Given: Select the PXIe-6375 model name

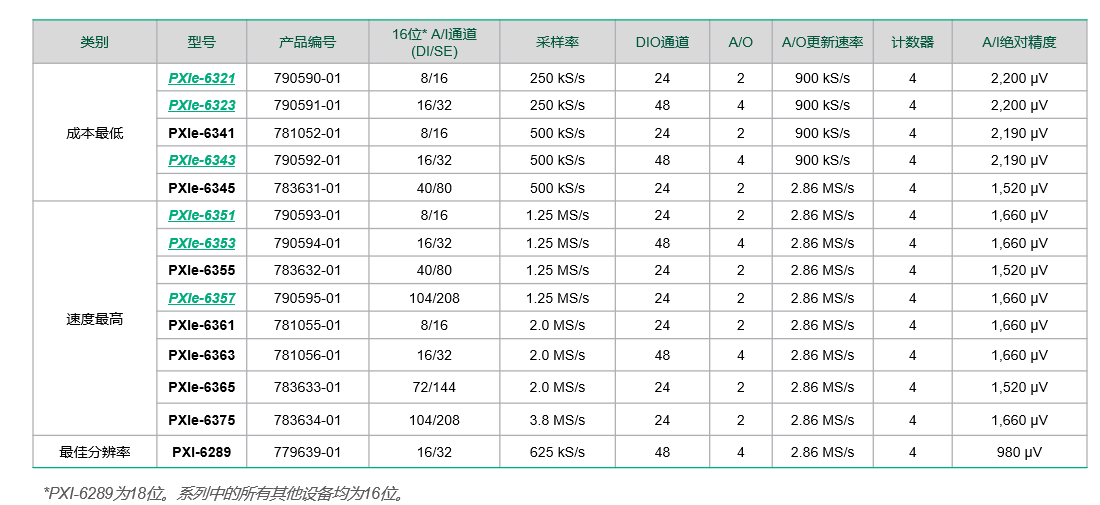Looking at the screenshot, I should click(x=201, y=420).
